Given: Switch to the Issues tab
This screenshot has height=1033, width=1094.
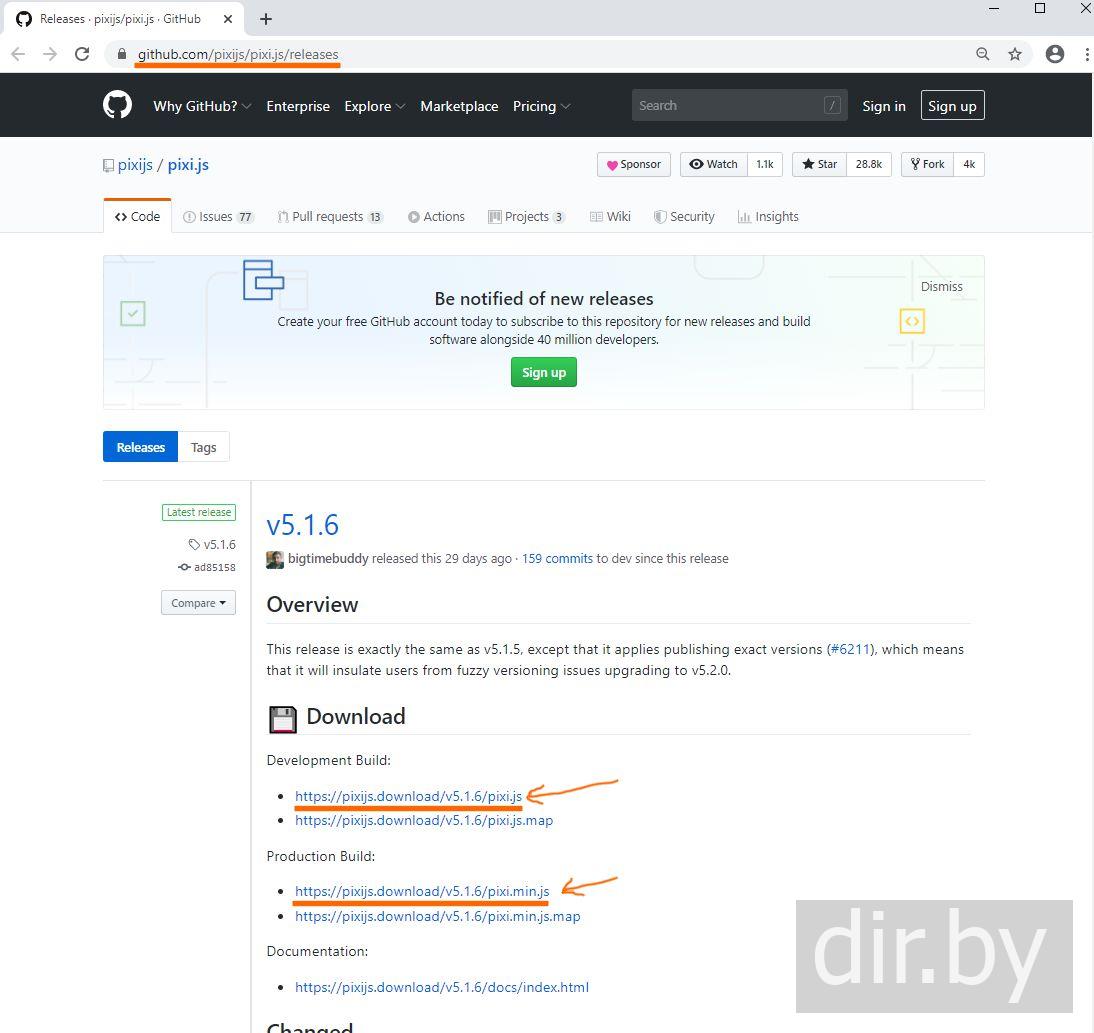Looking at the screenshot, I should (x=218, y=216).
